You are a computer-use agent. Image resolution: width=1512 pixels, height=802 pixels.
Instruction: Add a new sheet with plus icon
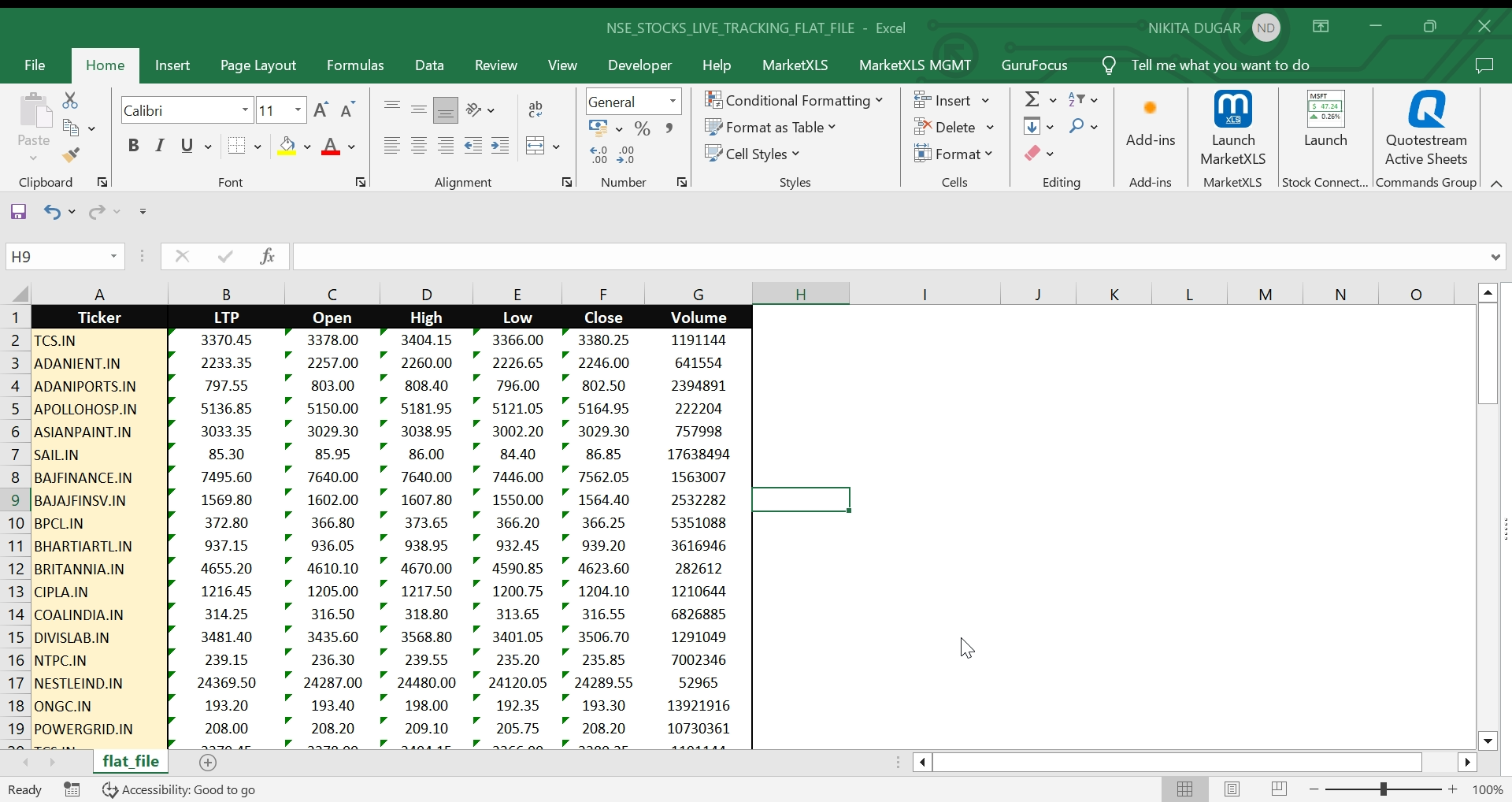(208, 762)
